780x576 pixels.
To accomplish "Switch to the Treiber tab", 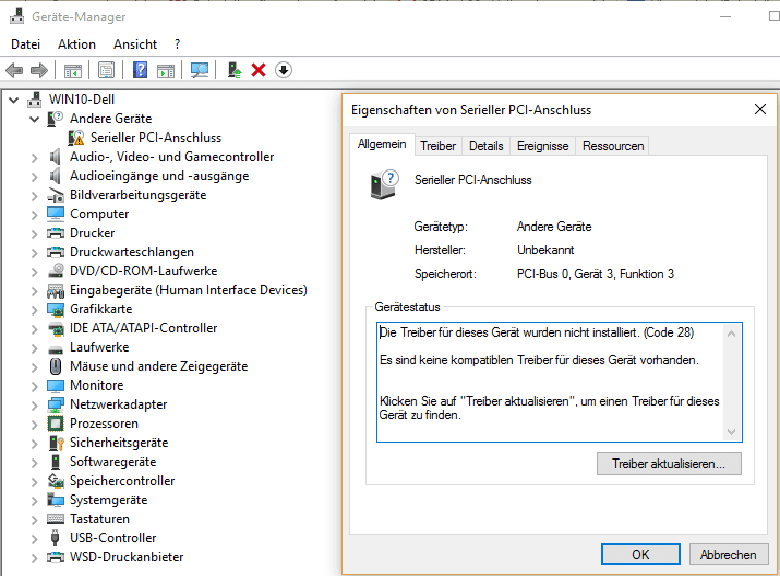I will [x=438, y=146].
